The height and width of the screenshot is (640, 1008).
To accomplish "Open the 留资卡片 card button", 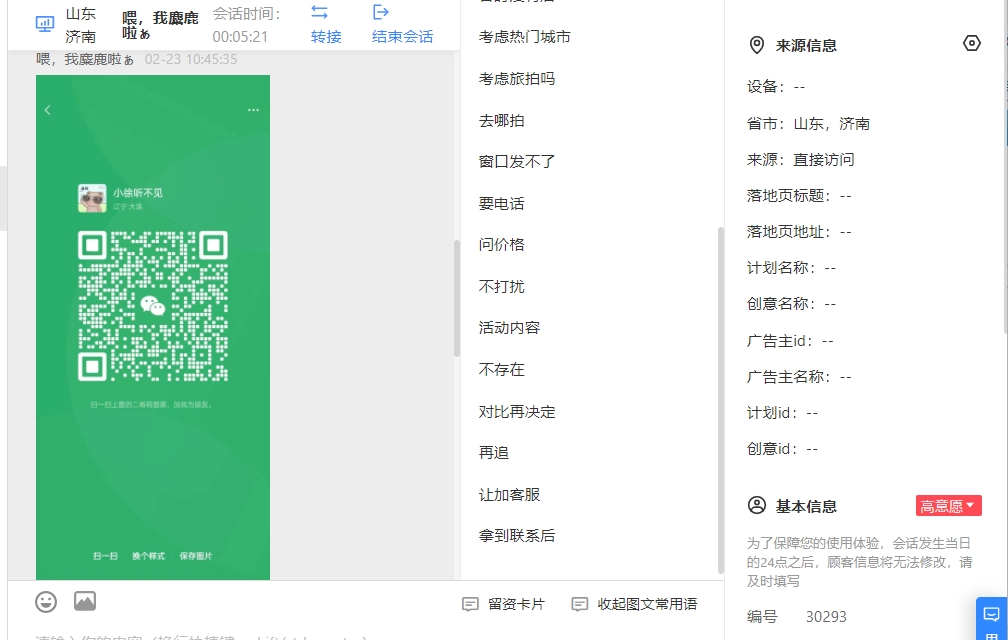I will [x=503, y=604].
